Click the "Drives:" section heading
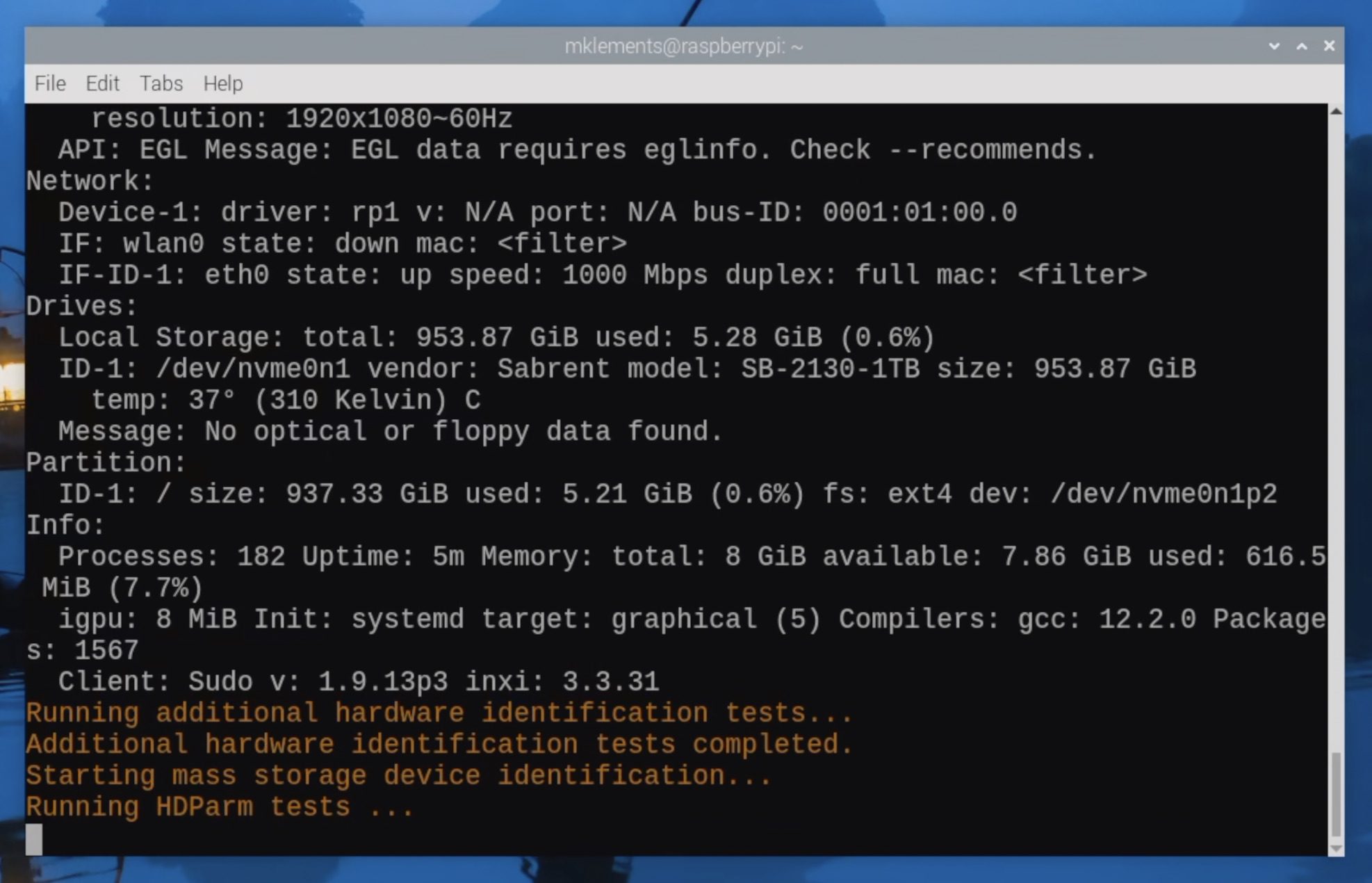Image resolution: width=1372 pixels, height=883 pixels. tap(82, 307)
